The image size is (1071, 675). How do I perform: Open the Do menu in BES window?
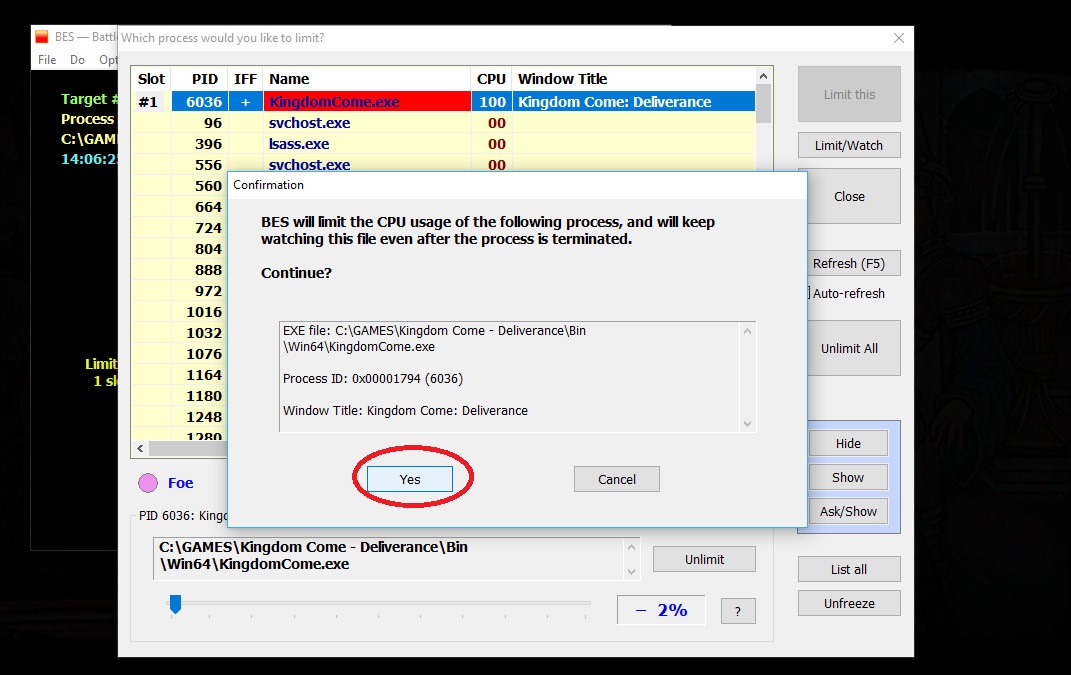tap(77, 59)
